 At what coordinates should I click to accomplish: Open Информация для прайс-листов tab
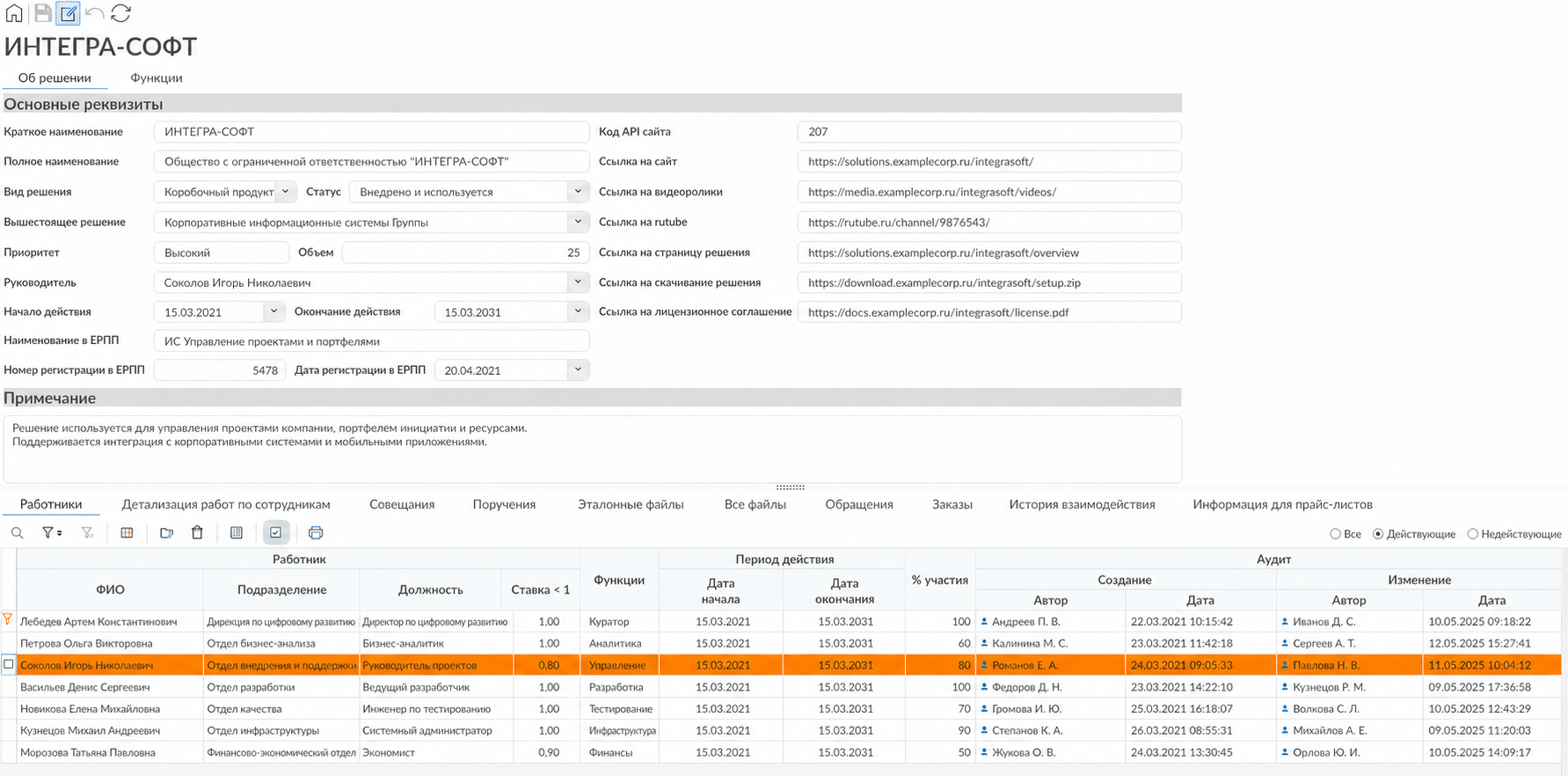(x=1282, y=504)
